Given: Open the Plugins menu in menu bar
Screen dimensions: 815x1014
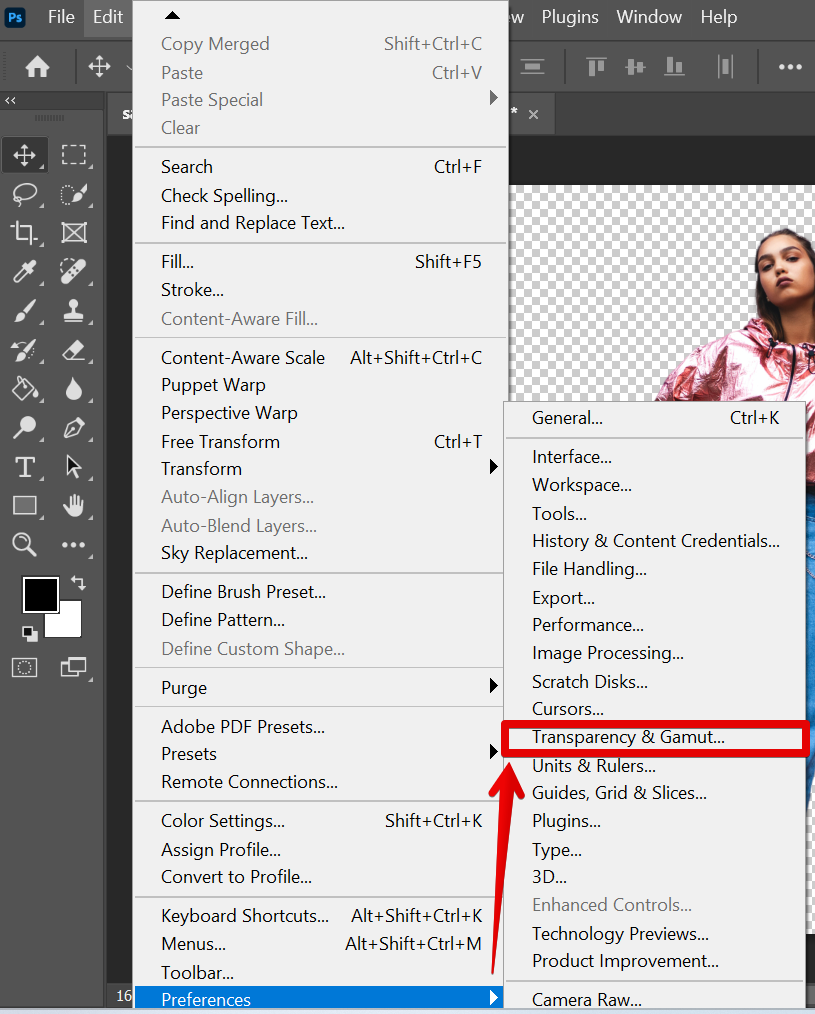Looking at the screenshot, I should tap(570, 17).
